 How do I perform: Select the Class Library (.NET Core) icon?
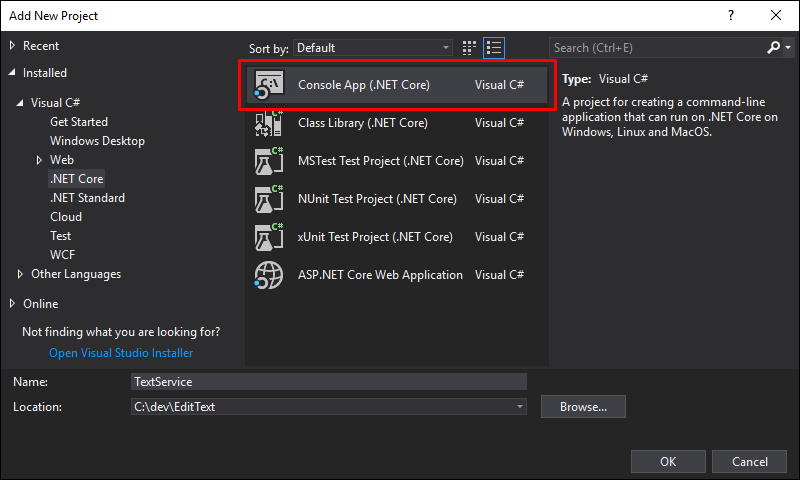point(269,123)
